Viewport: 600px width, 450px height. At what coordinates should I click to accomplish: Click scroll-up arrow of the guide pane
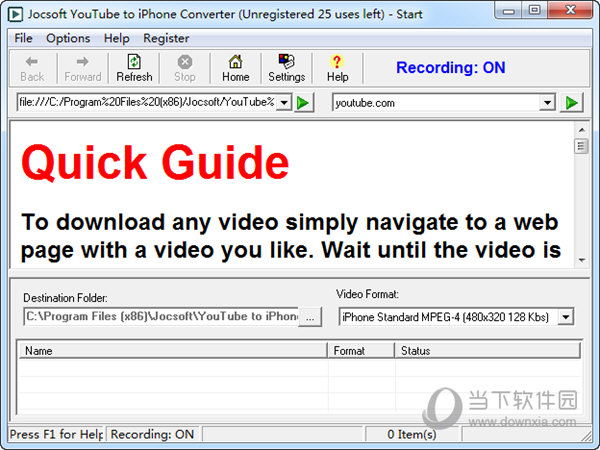(582, 130)
